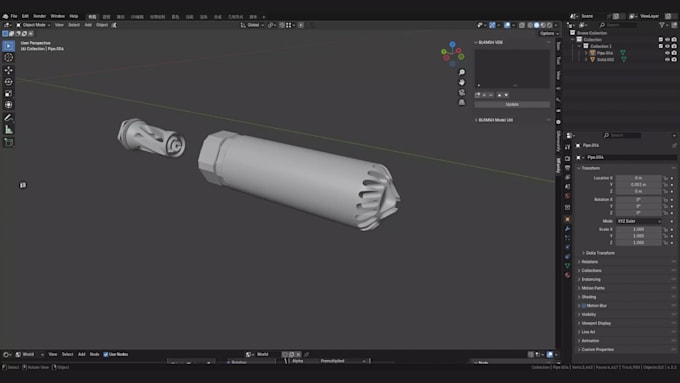Select the Cursor tool
This screenshot has width=680, height=383.
click(x=8, y=57)
